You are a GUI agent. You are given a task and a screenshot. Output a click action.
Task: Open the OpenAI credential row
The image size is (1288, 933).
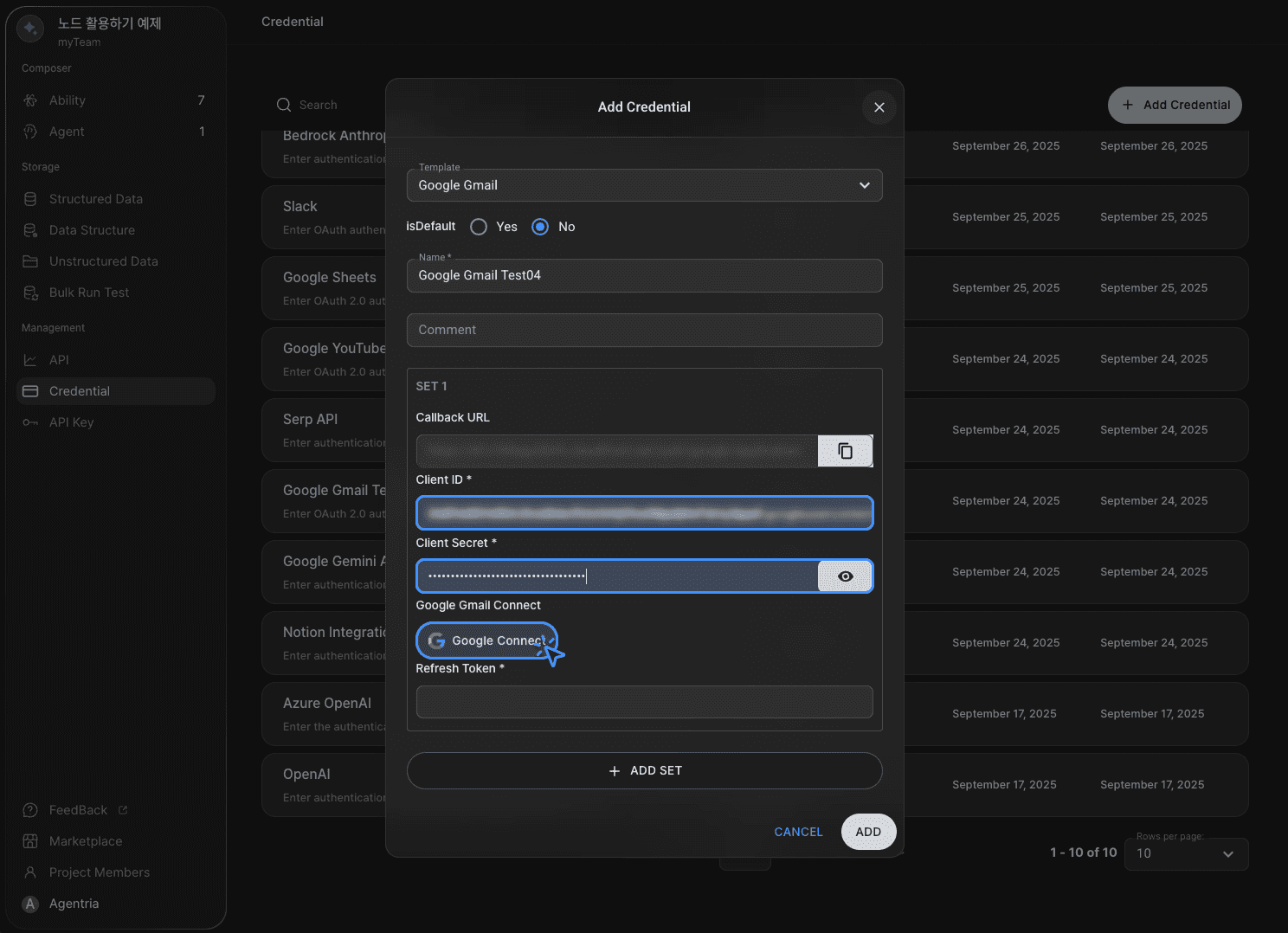coord(755,785)
